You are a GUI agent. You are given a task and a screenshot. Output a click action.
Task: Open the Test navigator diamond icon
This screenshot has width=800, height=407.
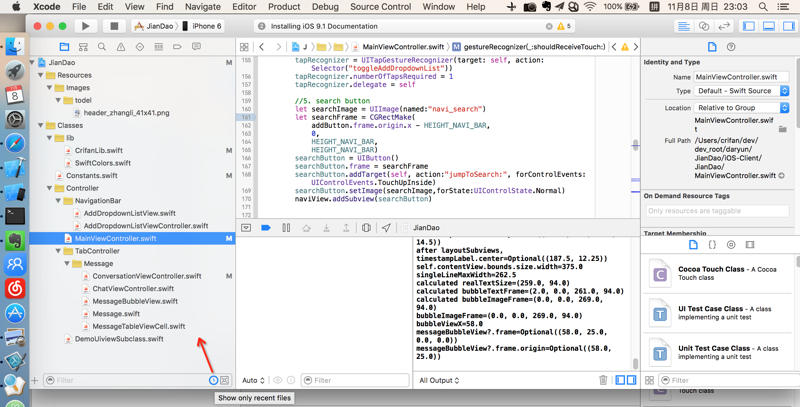click(140, 47)
